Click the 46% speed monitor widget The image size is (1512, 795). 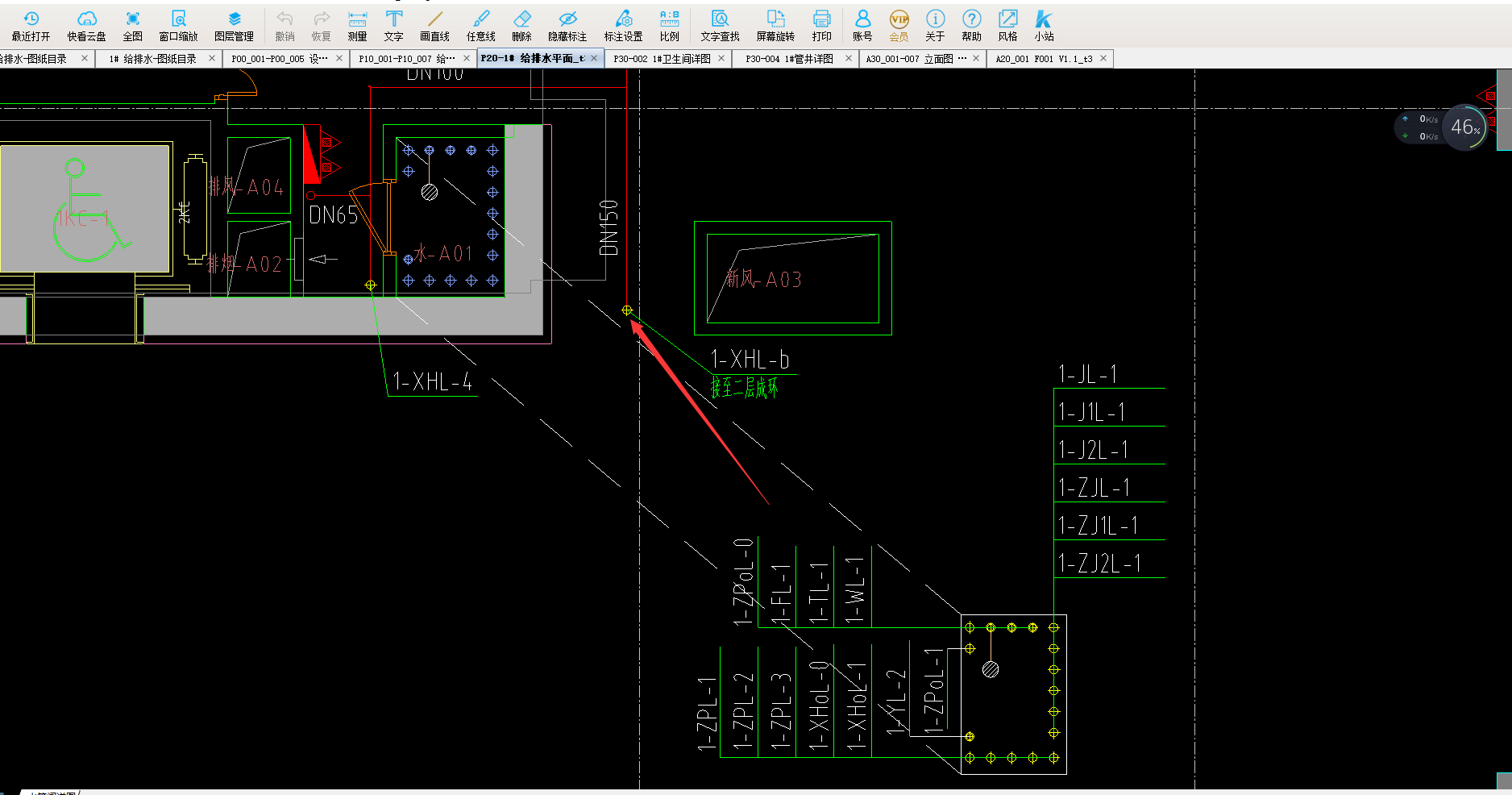coord(1464,127)
